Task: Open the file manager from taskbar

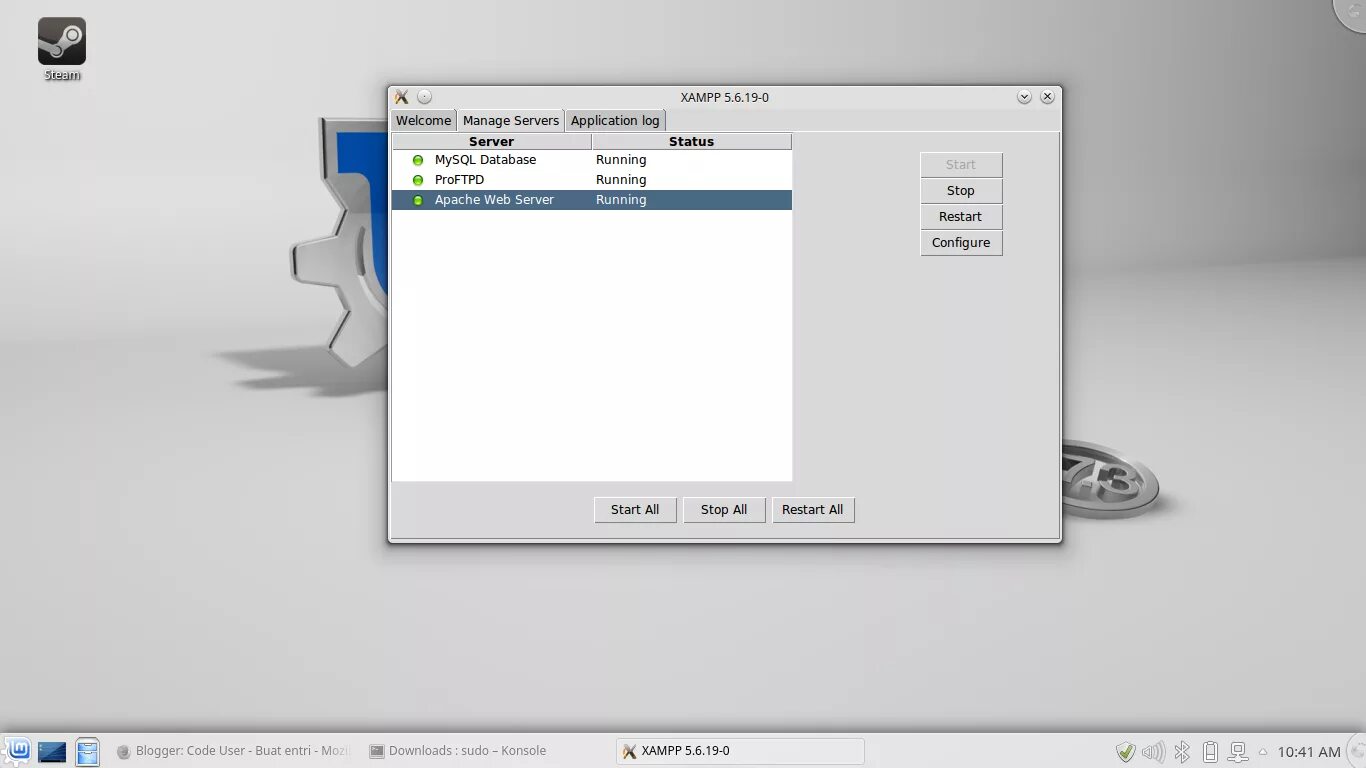Action: [88, 751]
